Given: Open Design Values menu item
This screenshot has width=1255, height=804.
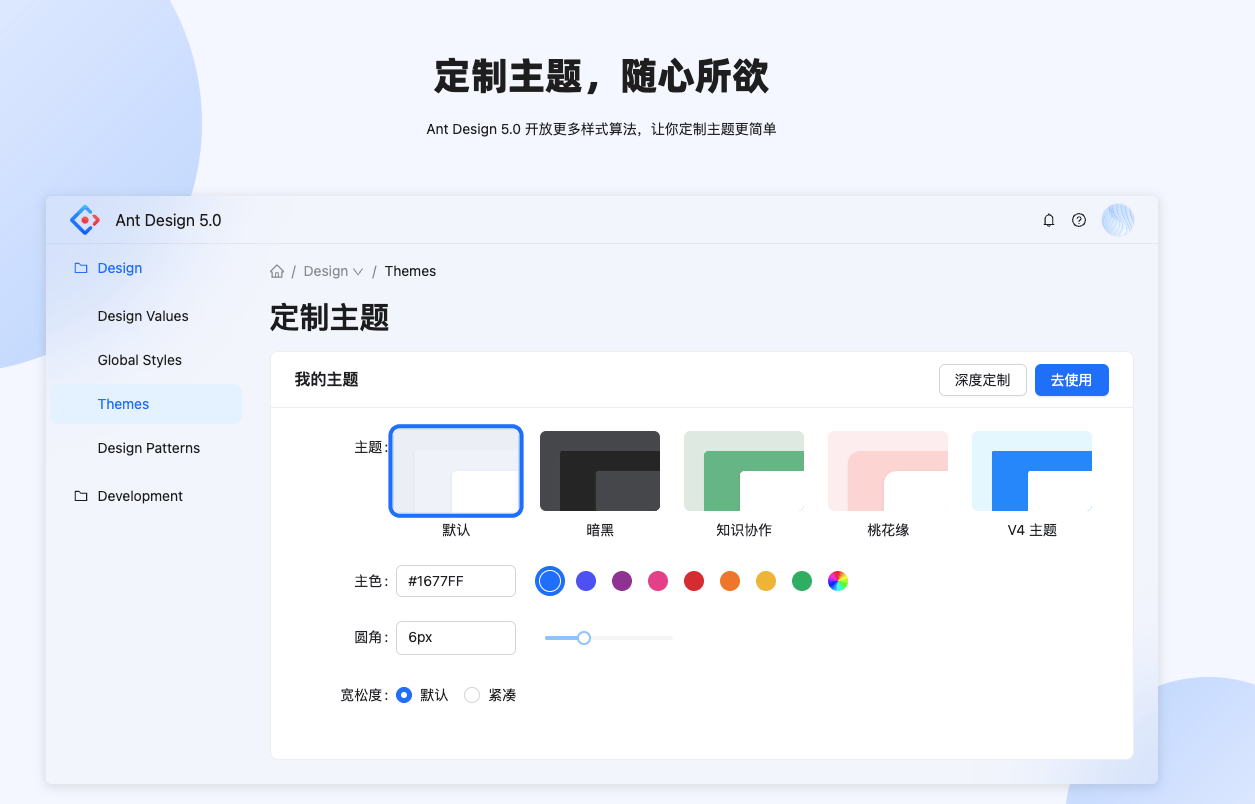Looking at the screenshot, I should (x=146, y=316).
